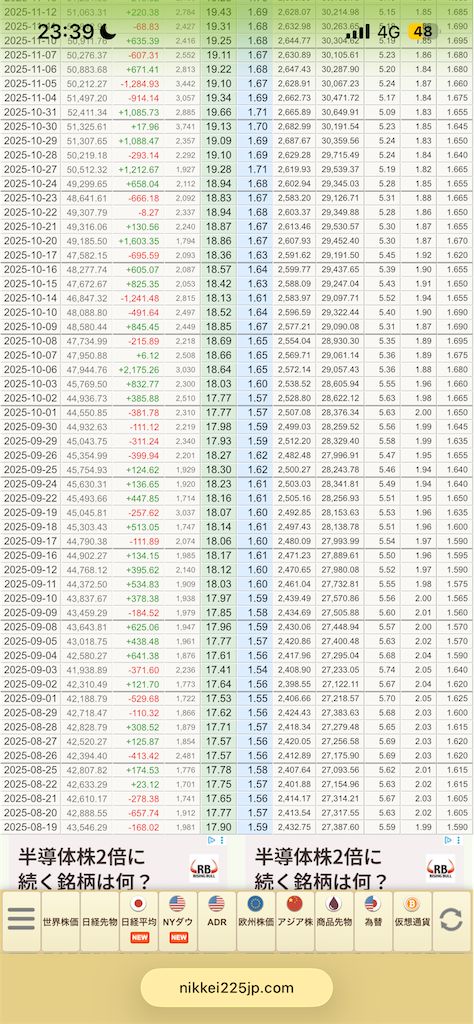Open 商品先物 oil drop icon
The height and width of the screenshot is (1024, 474).
pos(334,921)
